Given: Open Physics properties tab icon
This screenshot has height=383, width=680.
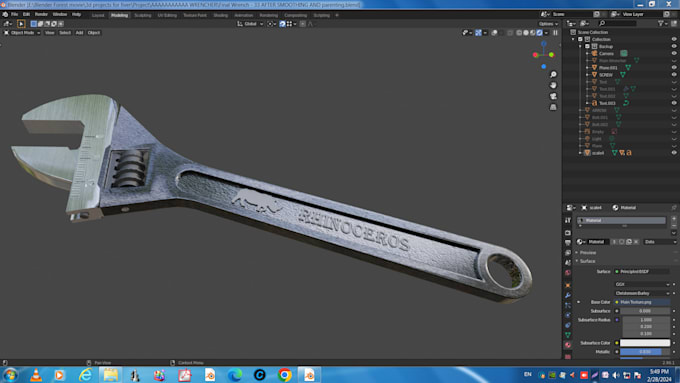Looking at the screenshot, I should [568, 315].
